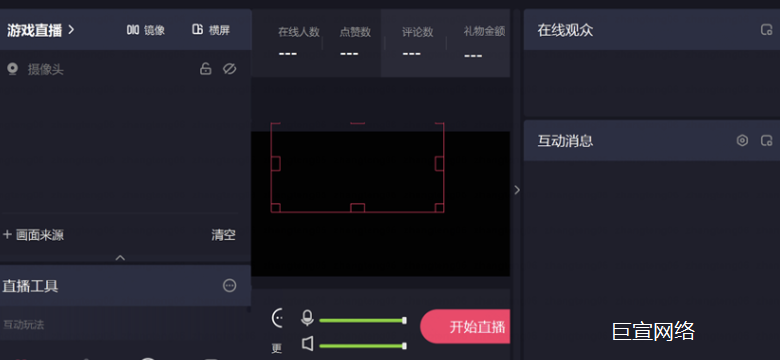Select the 摄像头 source row
This screenshot has width=780, height=360.
(x=124, y=69)
